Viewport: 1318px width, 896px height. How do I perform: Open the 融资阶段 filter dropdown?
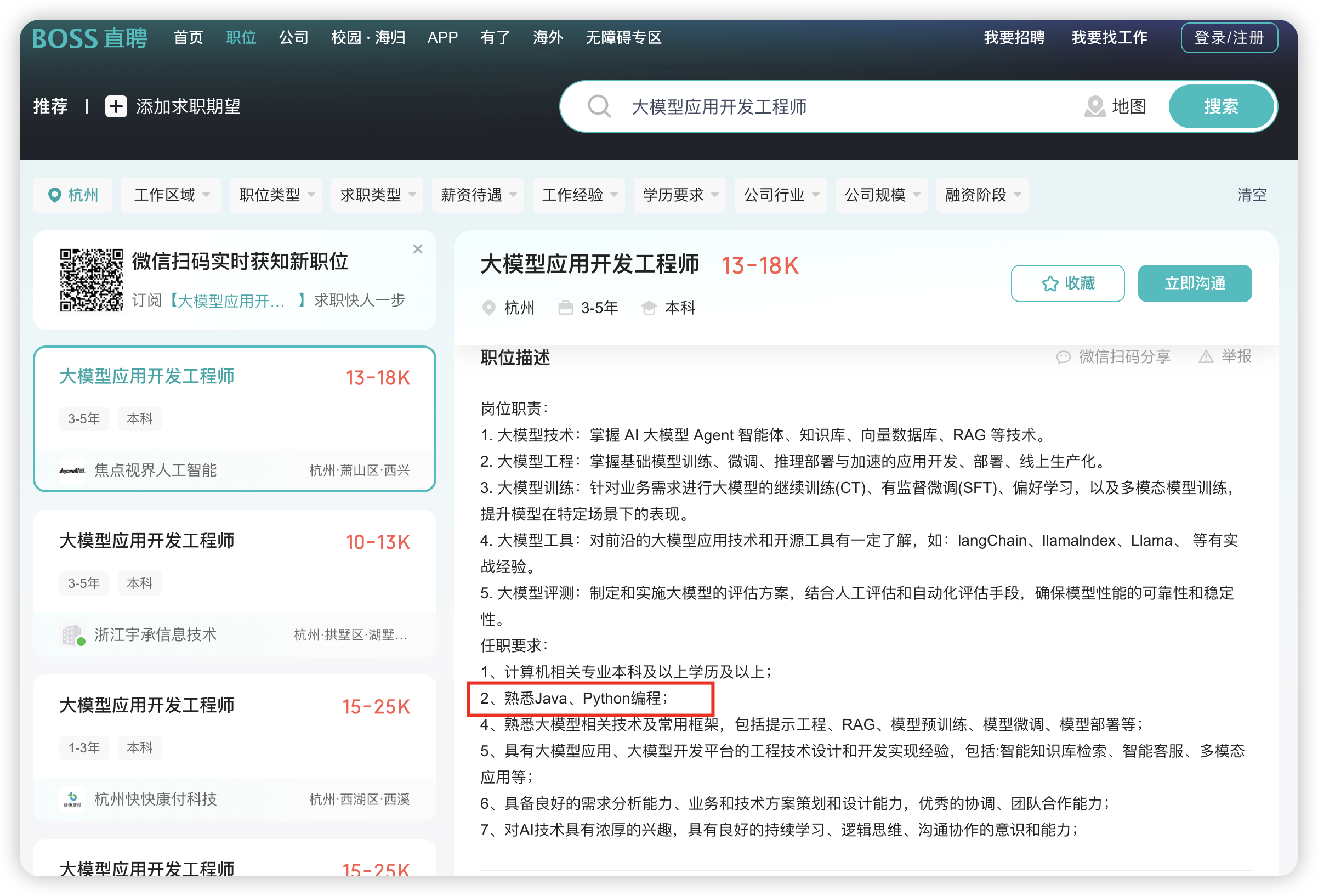982,195
